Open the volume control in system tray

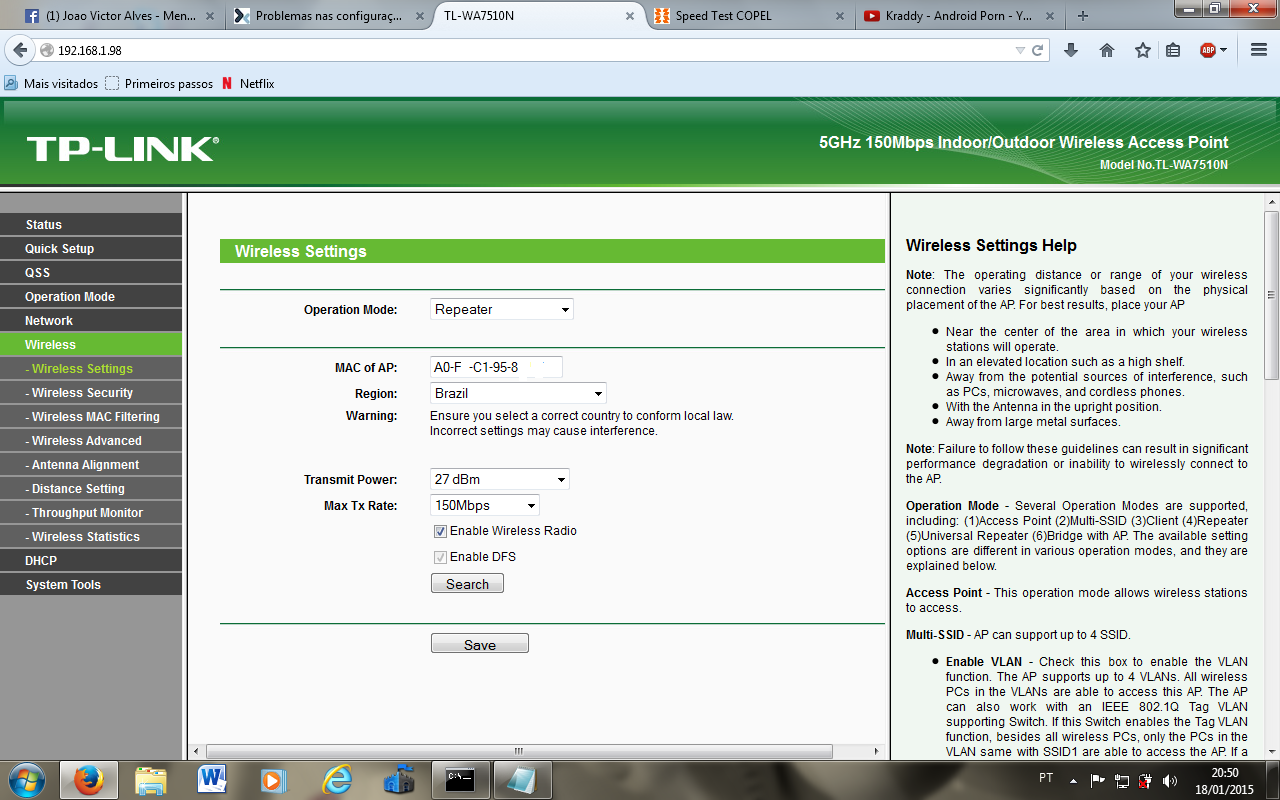(x=1170, y=780)
